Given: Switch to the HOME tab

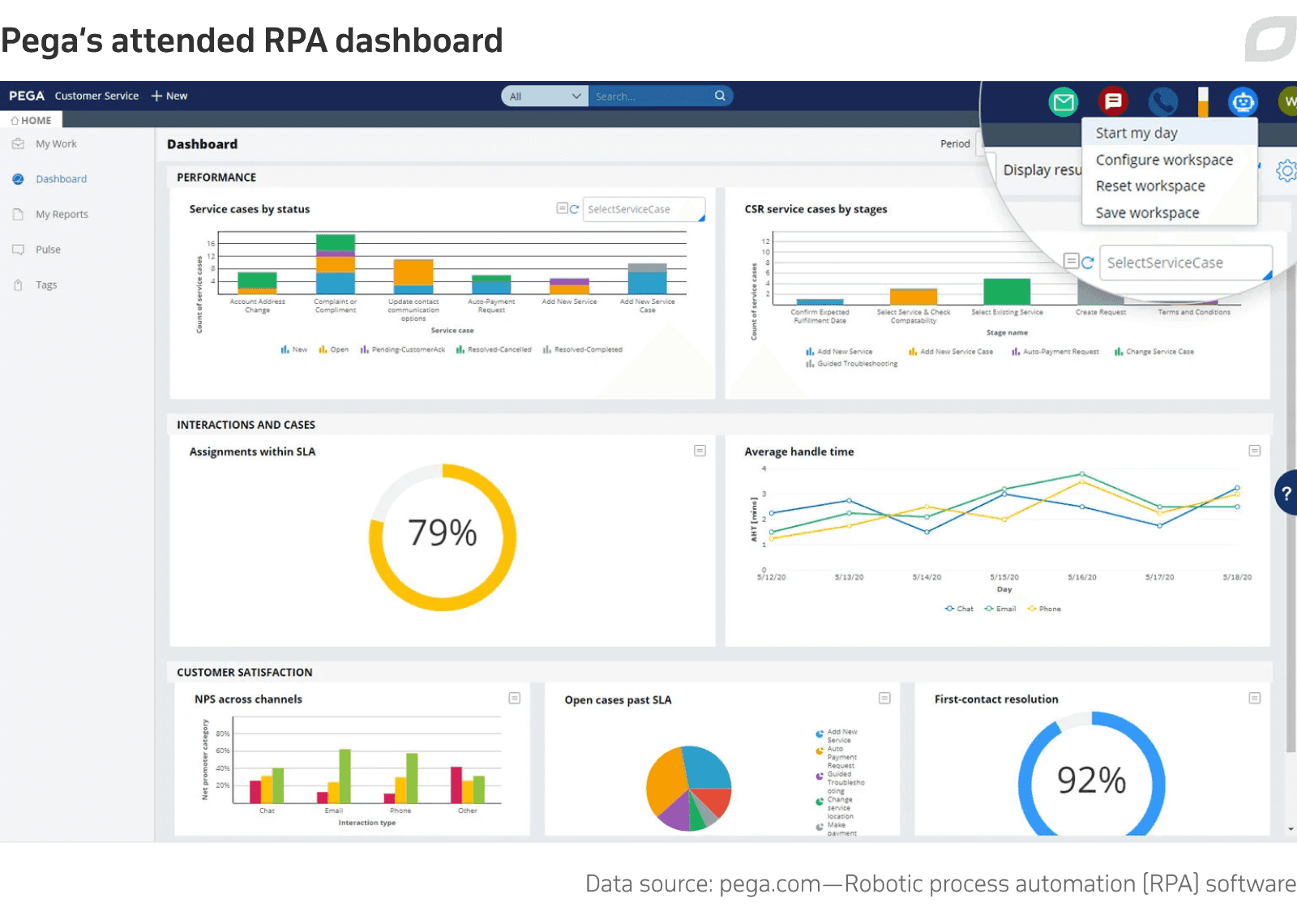Looking at the screenshot, I should click(31, 120).
